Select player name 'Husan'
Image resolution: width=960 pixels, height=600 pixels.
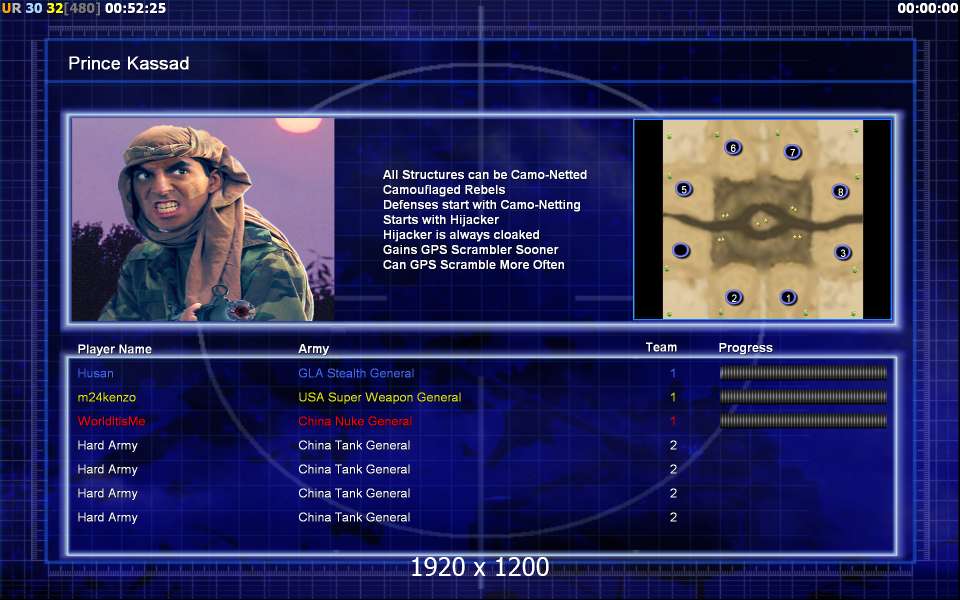click(x=96, y=373)
